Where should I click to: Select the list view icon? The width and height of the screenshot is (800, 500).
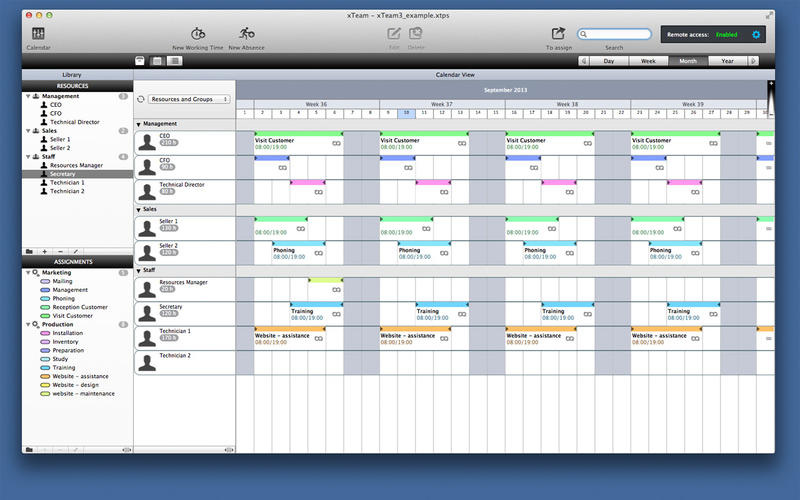(x=174, y=61)
